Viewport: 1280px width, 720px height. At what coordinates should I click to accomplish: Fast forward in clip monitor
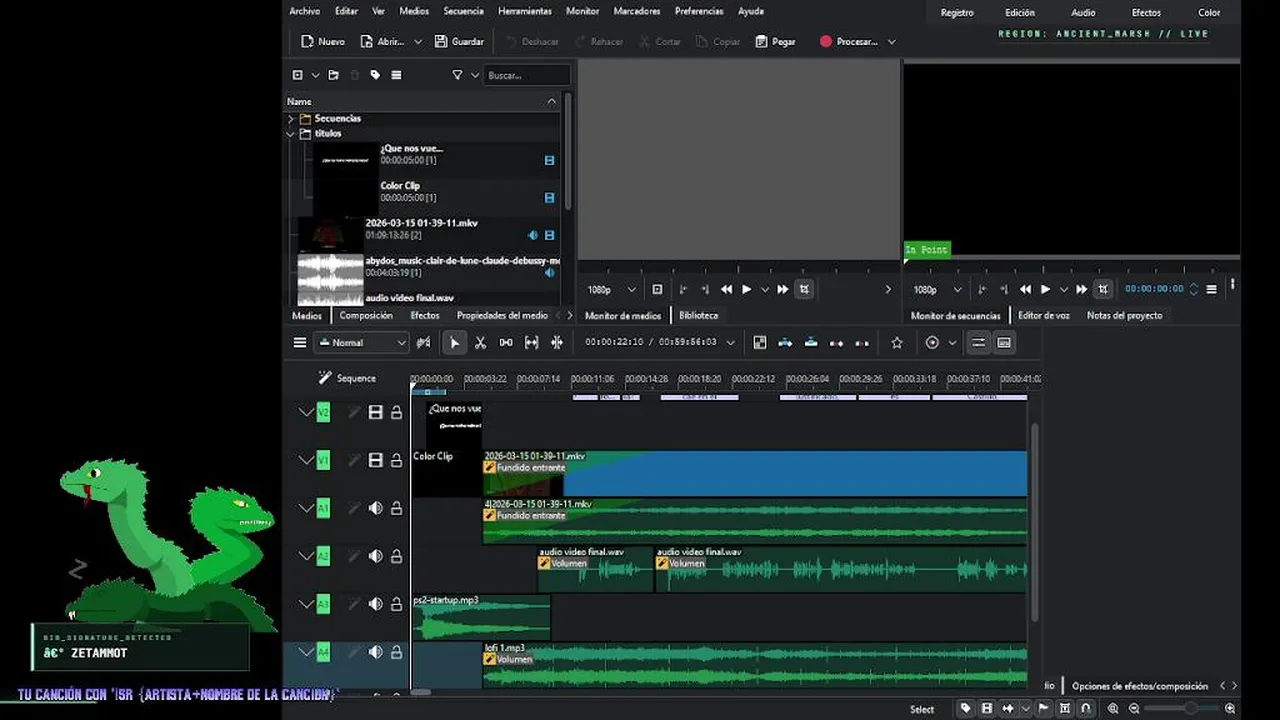(783, 289)
